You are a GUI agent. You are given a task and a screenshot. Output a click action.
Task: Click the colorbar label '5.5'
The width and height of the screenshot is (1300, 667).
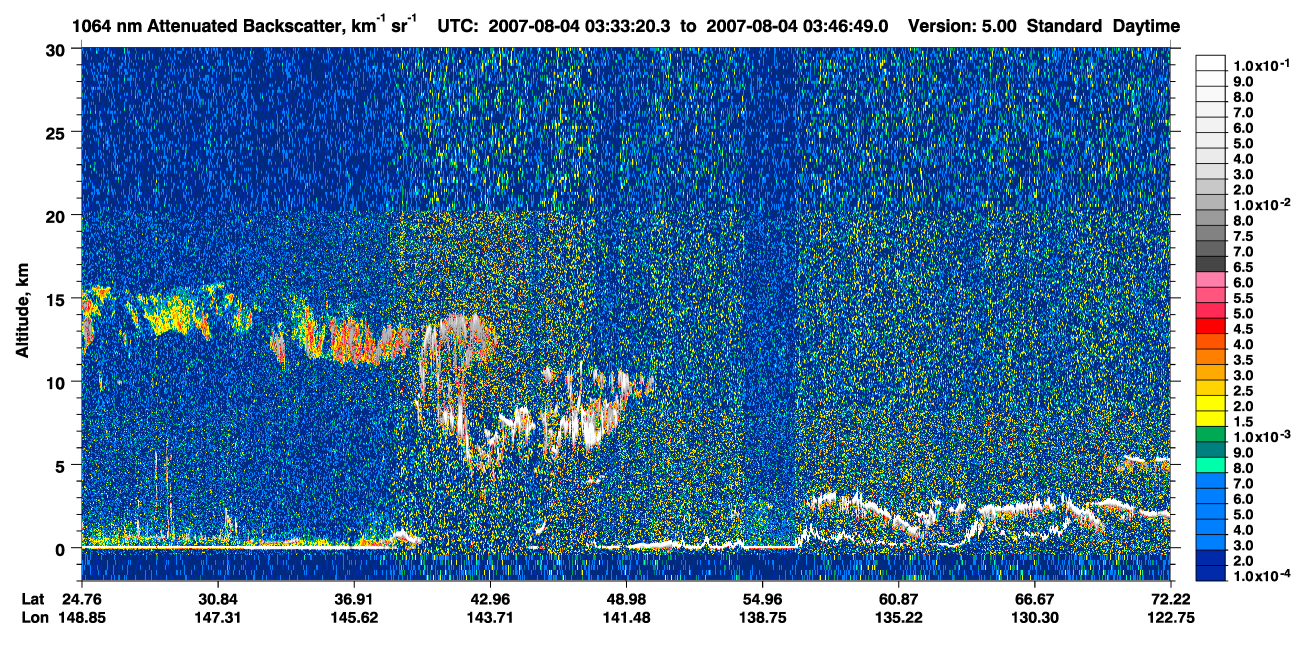click(1242, 299)
